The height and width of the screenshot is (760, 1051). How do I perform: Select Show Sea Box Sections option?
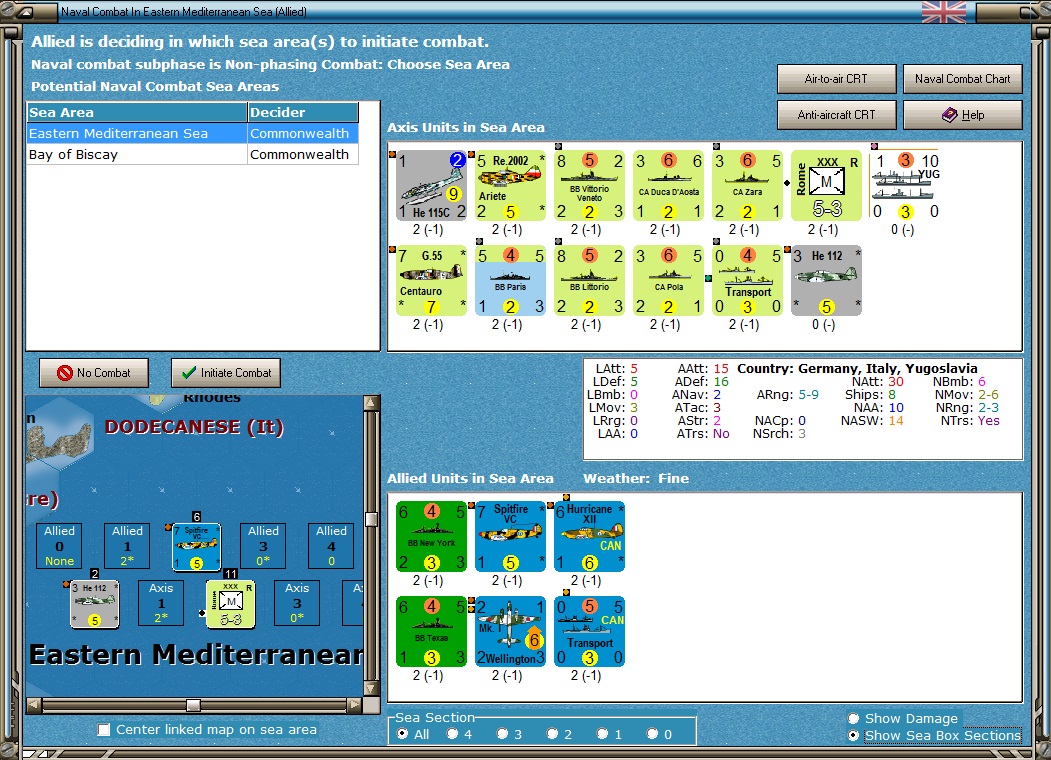click(853, 735)
